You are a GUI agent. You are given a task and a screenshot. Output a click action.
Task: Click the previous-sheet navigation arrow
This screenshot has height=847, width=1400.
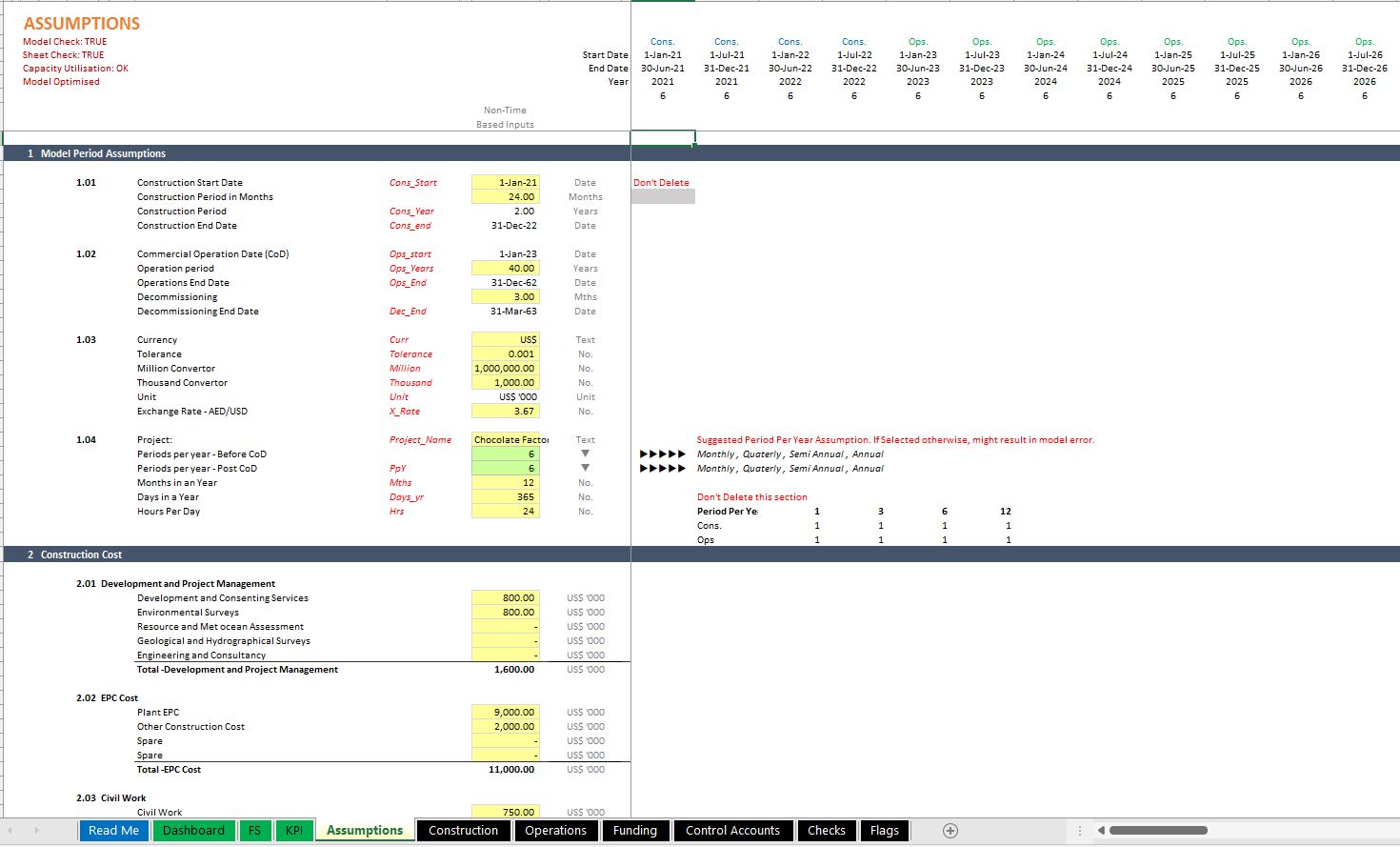coord(10,830)
